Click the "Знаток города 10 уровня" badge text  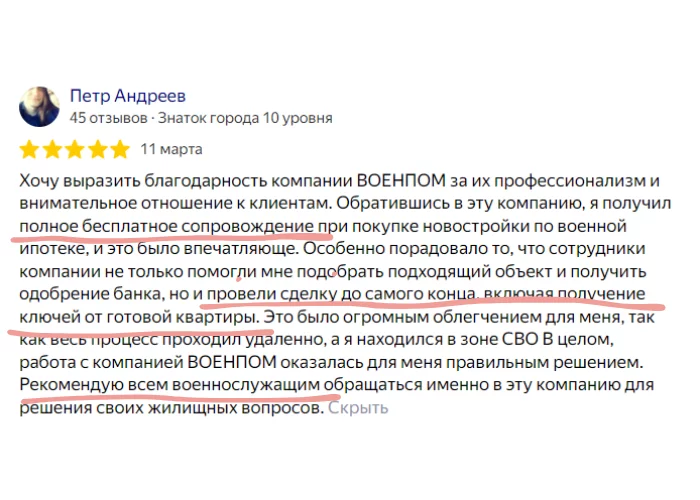click(245, 118)
